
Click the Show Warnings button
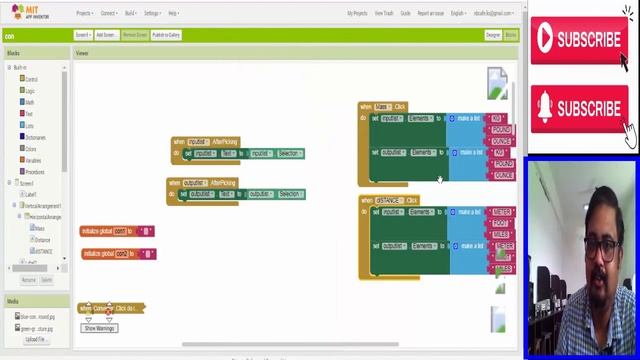(99, 329)
